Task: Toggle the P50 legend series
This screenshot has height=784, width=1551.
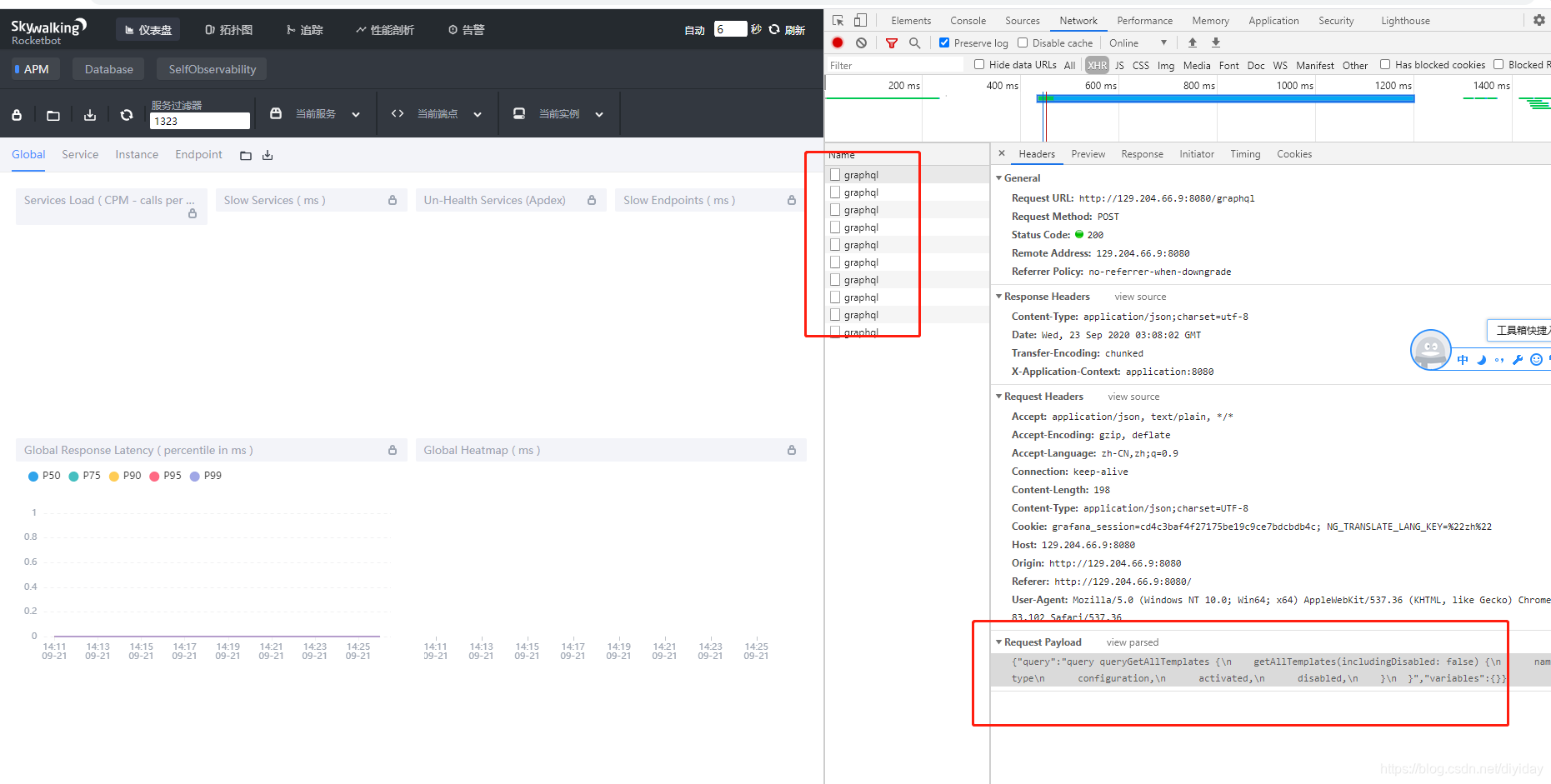Action: coord(44,476)
